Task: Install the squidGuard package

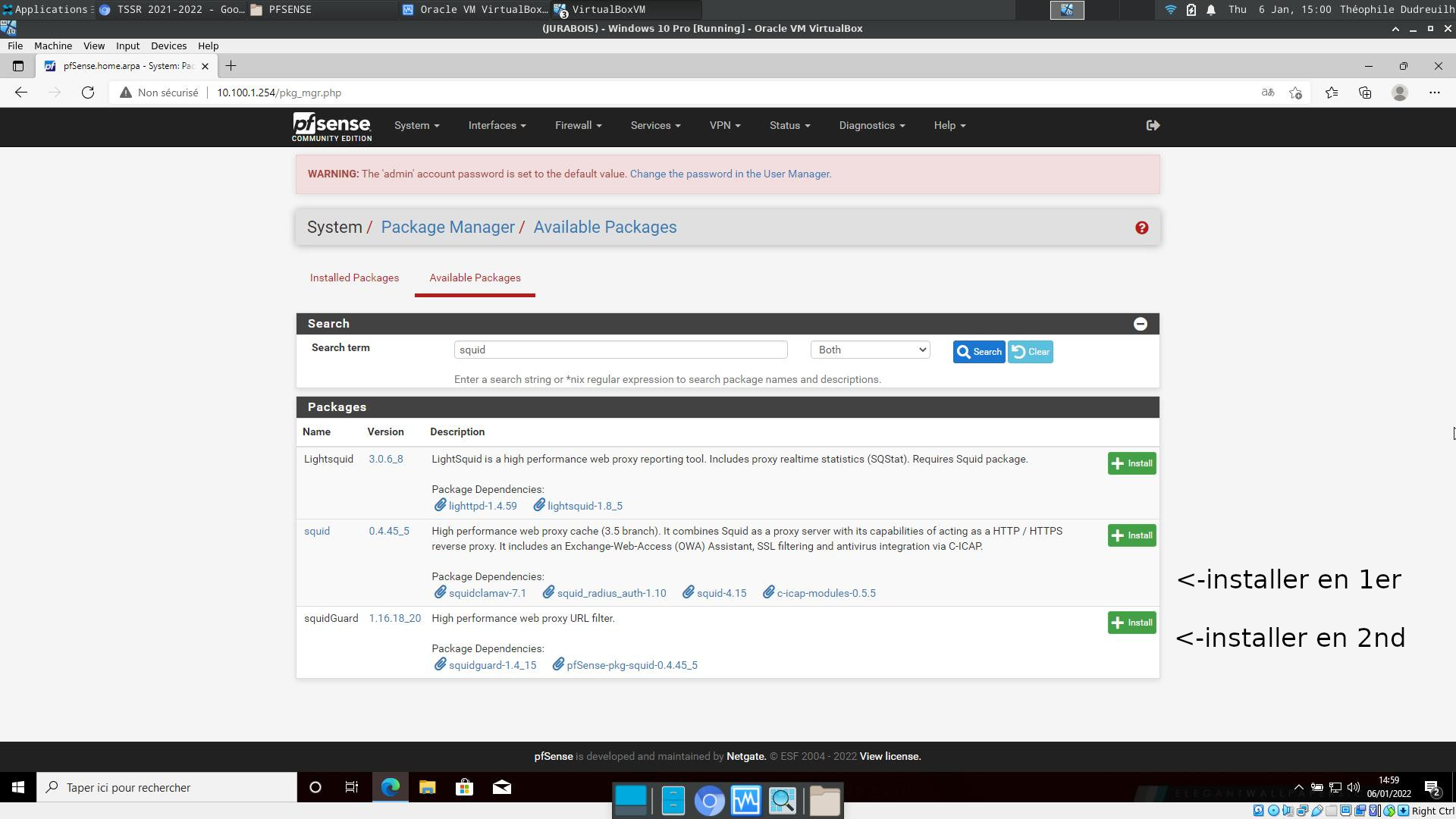Action: click(x=1131, y=623)
